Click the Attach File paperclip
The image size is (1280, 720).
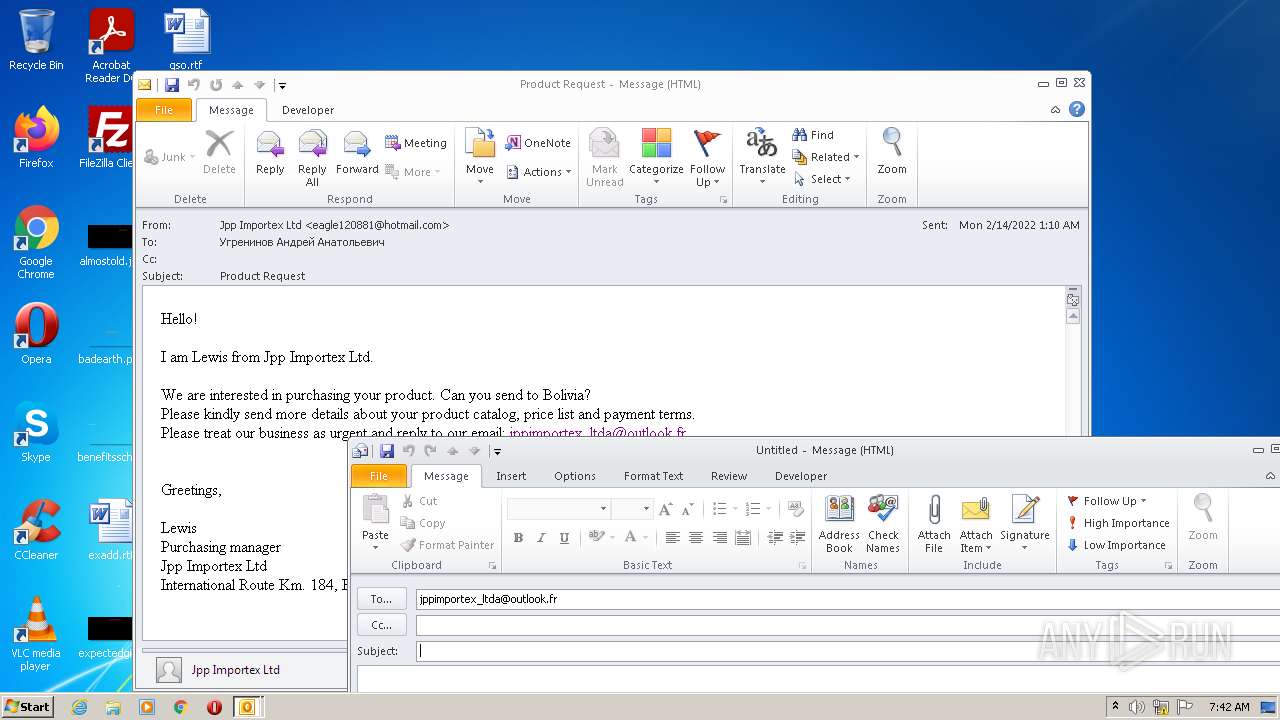pyautogui.click(x=934, y=523)
